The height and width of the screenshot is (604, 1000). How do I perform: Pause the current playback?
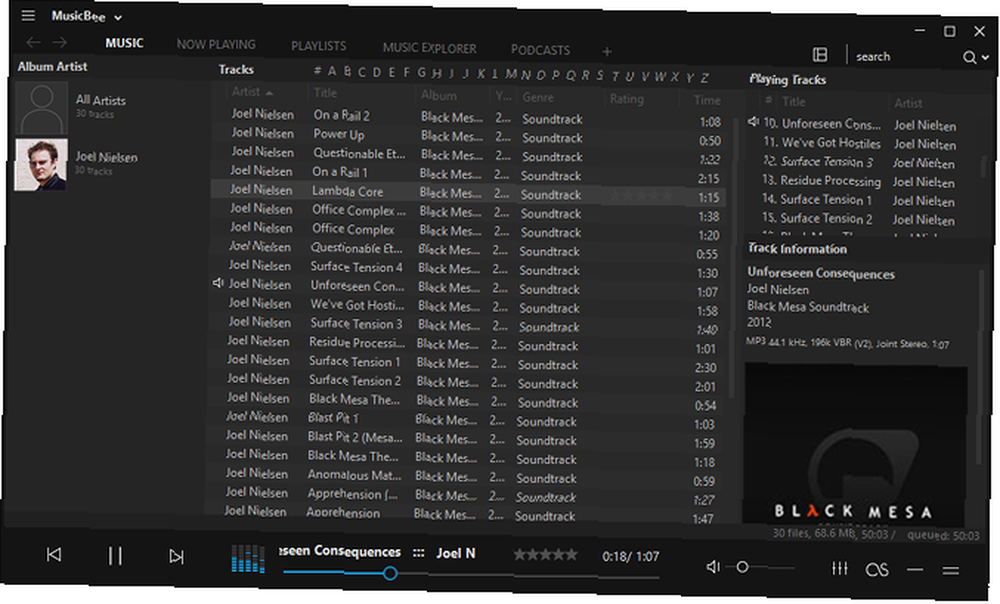[x=115, y=556]
